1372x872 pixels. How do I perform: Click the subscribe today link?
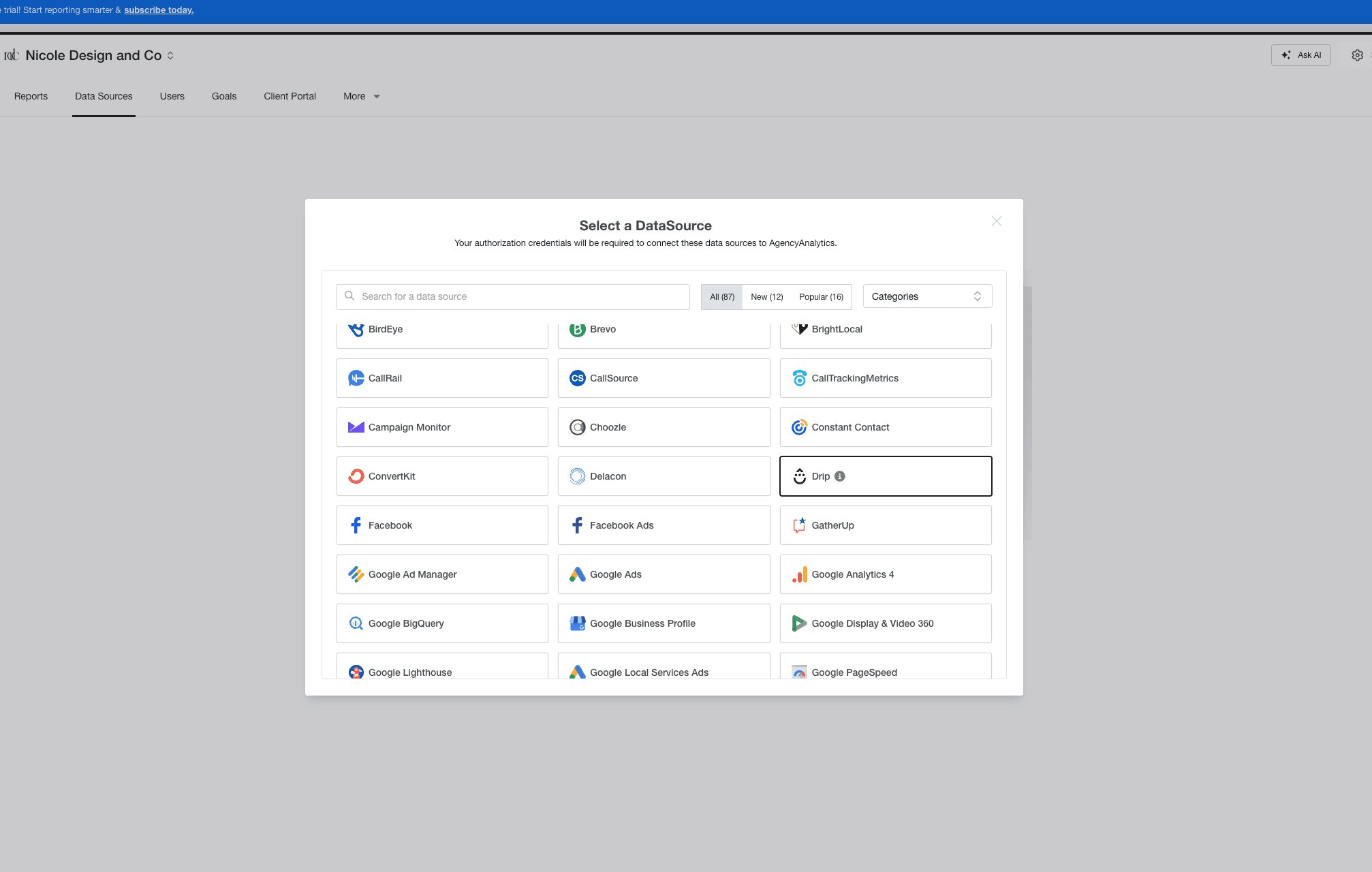(159, 10)
